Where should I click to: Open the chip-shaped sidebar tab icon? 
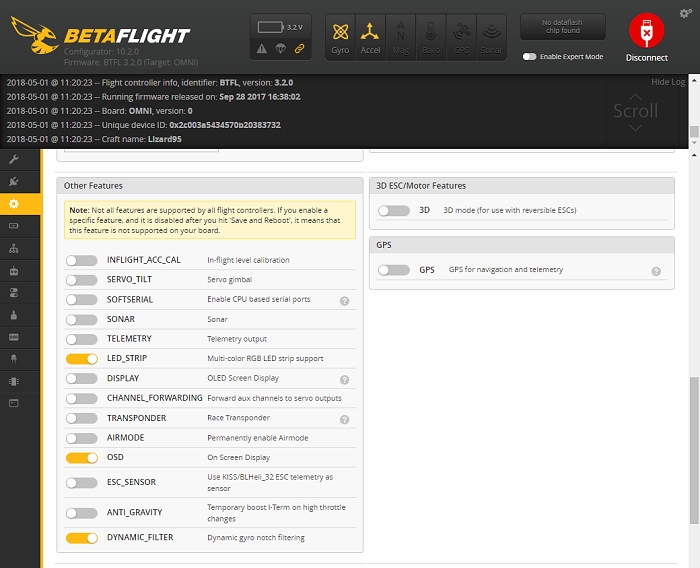coord(14,381)
